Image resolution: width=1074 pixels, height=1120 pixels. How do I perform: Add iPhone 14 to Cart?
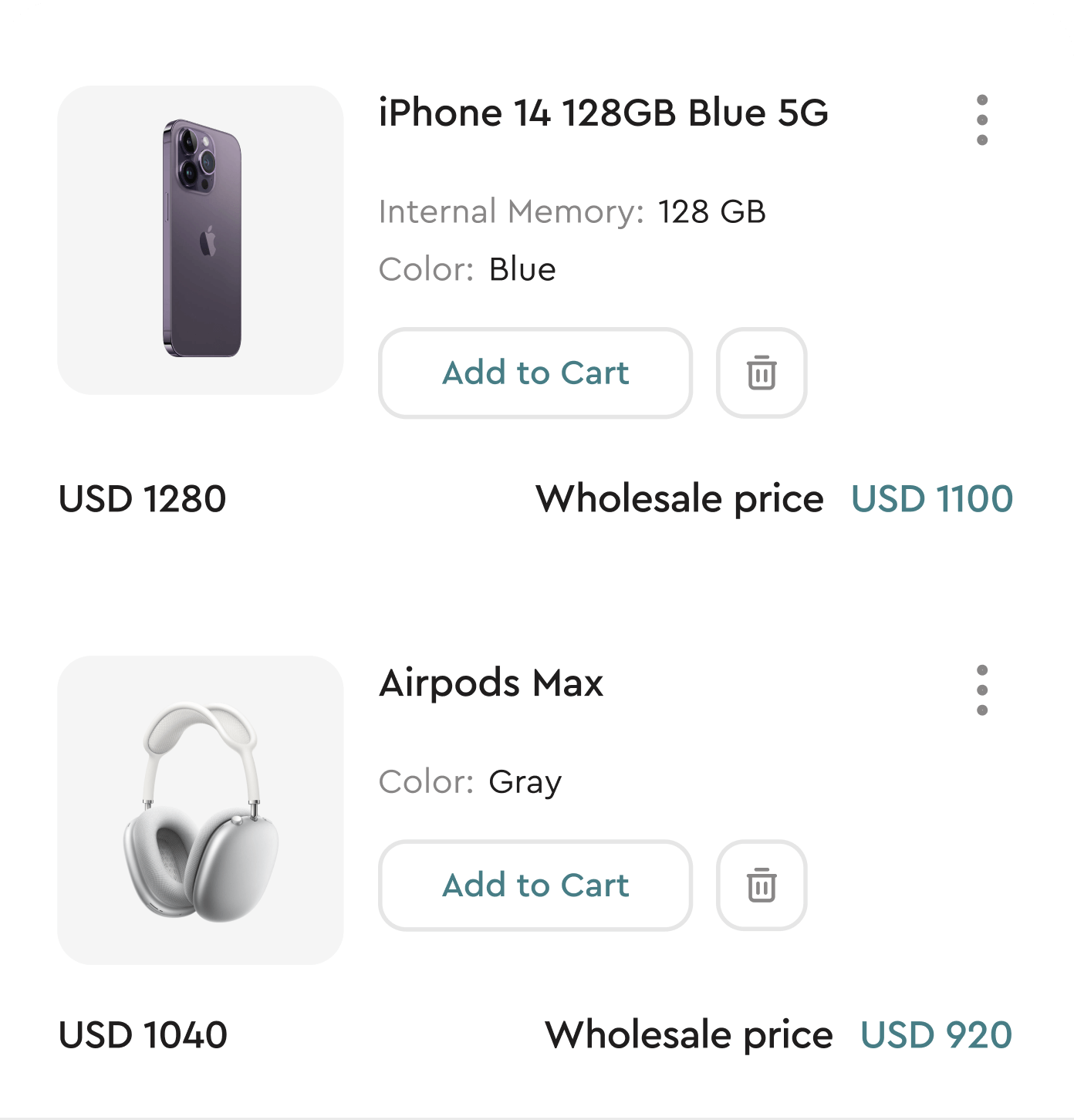(535, 373)
